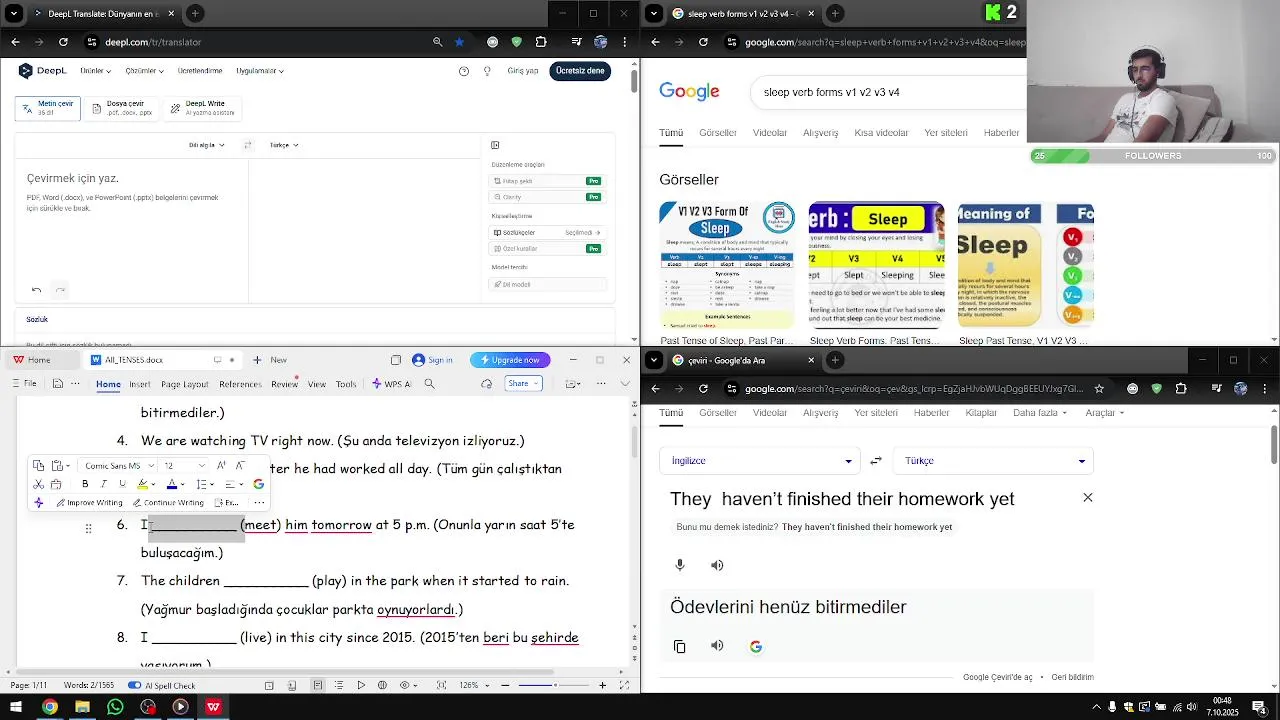Open WPS zoom percentage 126% dropdown
The height and width of the screenshot is (720, 1280).
pos(472,685)
